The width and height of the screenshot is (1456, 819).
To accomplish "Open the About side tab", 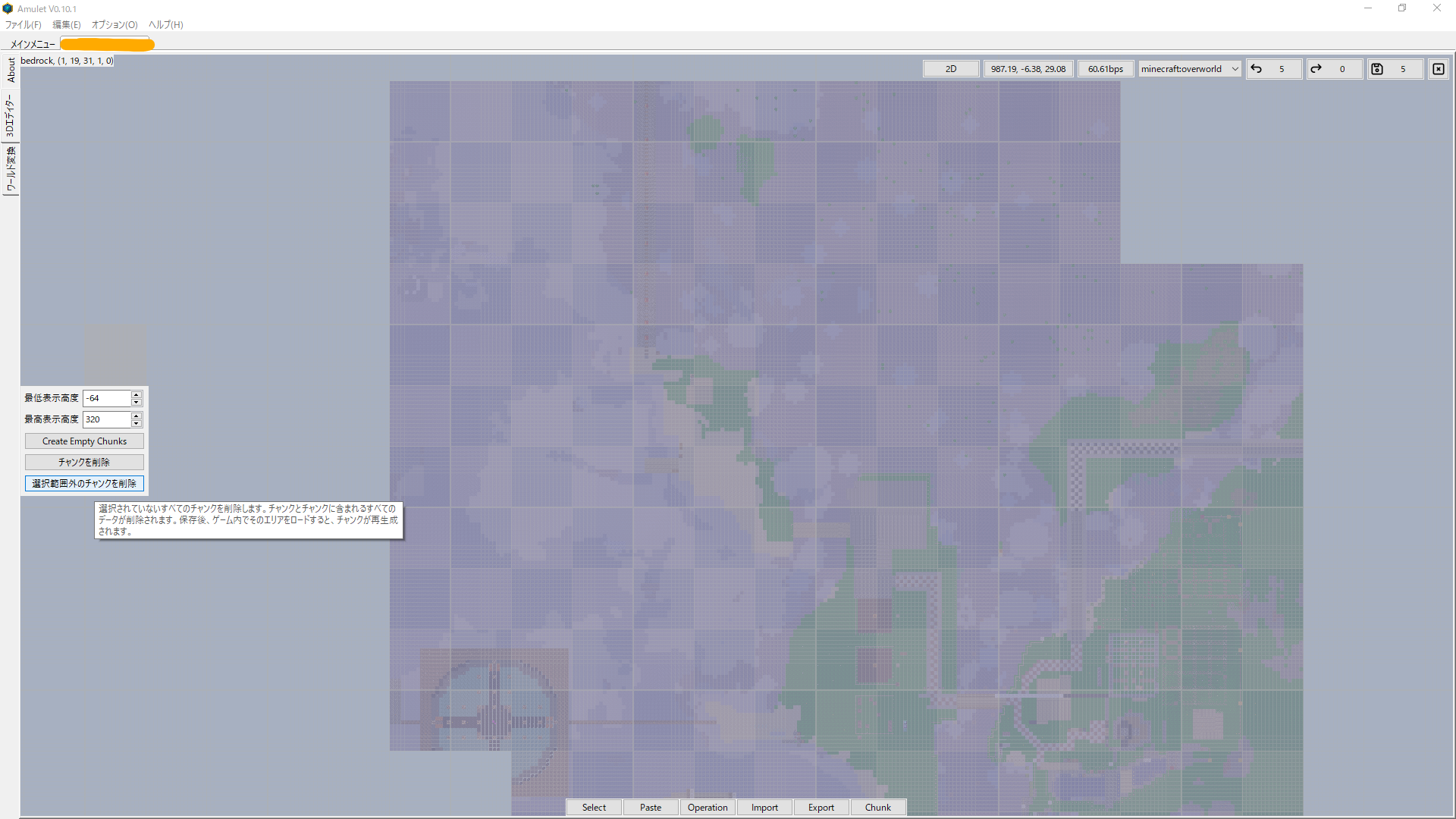I will click(11, 70).
